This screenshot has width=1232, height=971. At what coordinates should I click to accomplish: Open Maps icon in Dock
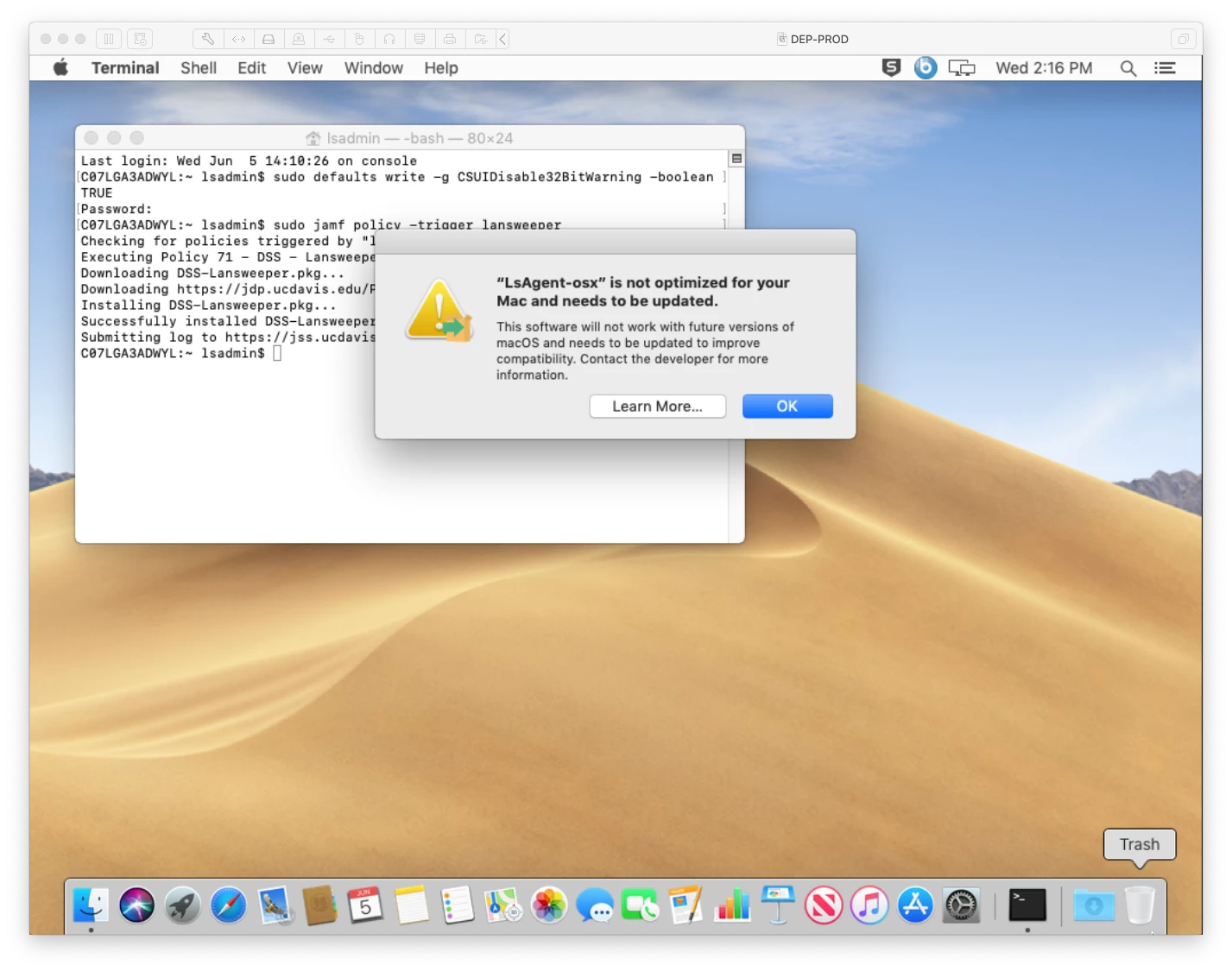[x=503, y=905]
